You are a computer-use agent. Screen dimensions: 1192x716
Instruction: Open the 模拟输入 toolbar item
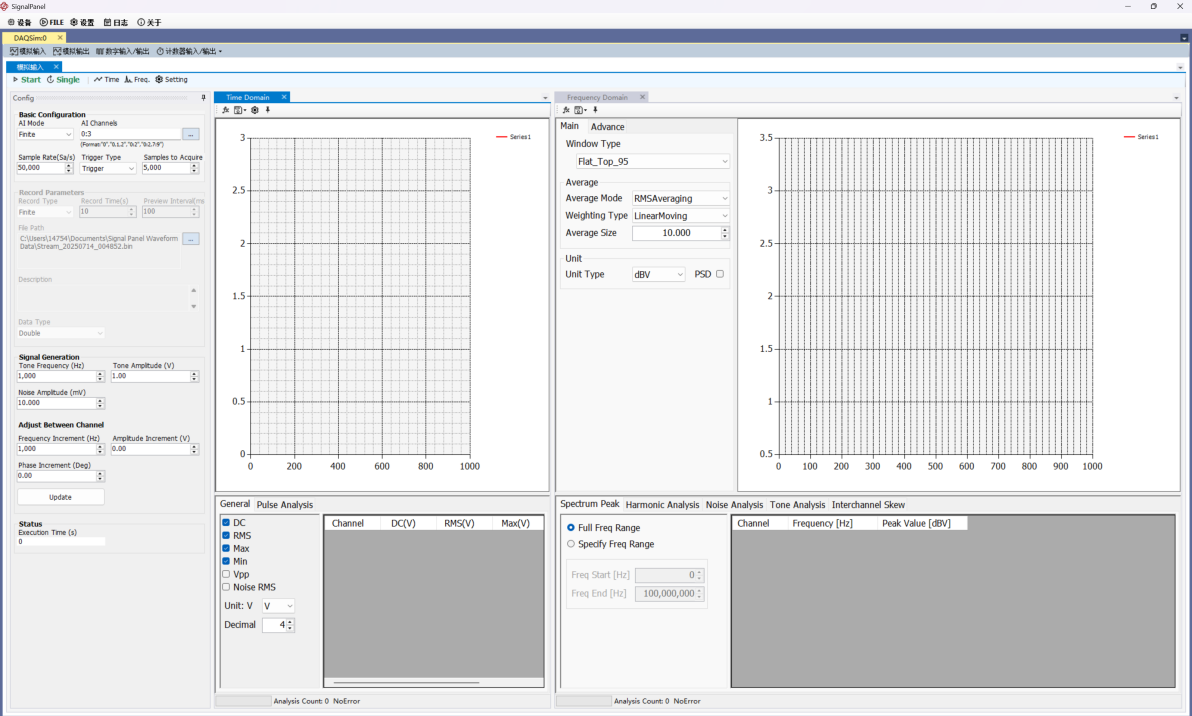tap(27, 51)
